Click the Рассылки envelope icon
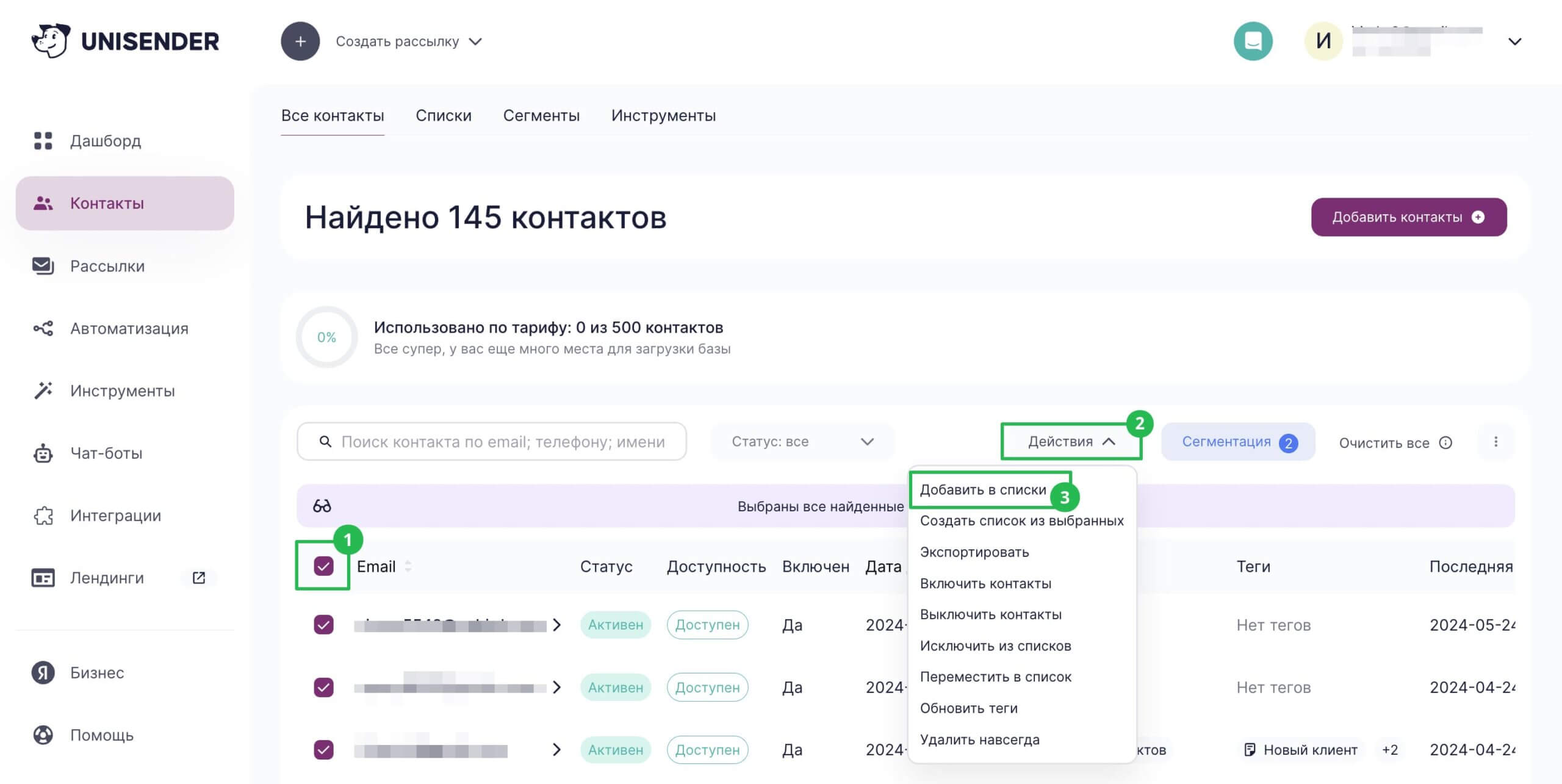 pyautogui.click(x=43, y=266)
